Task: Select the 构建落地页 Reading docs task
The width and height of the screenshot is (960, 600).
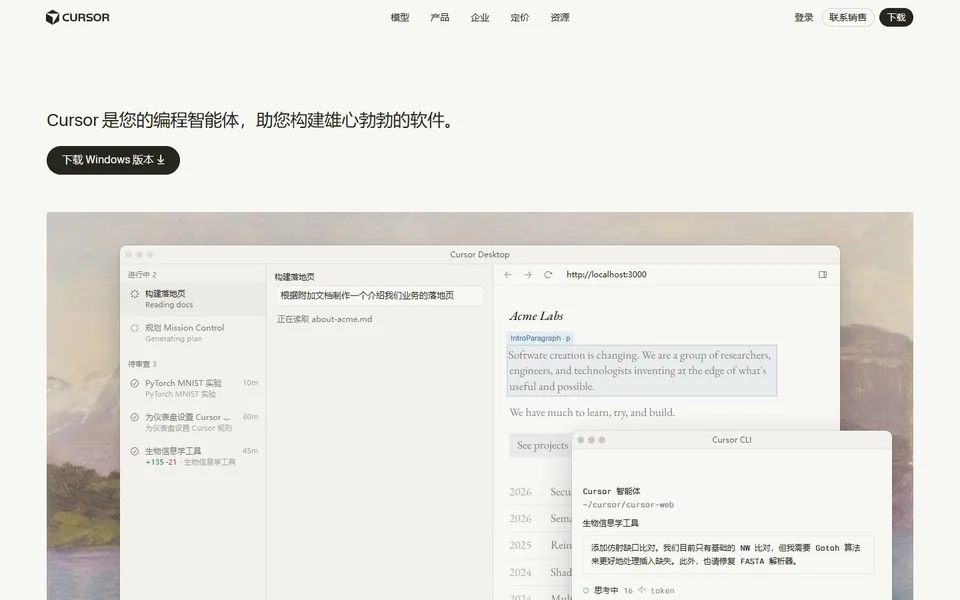Action: (x=193, y=299)
